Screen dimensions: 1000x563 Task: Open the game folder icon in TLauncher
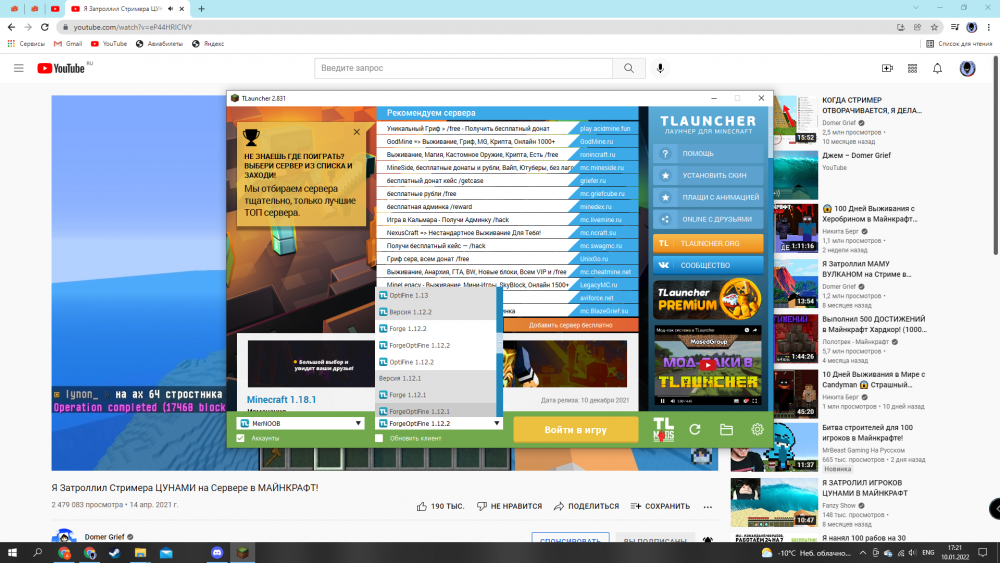tap(726, 430)
